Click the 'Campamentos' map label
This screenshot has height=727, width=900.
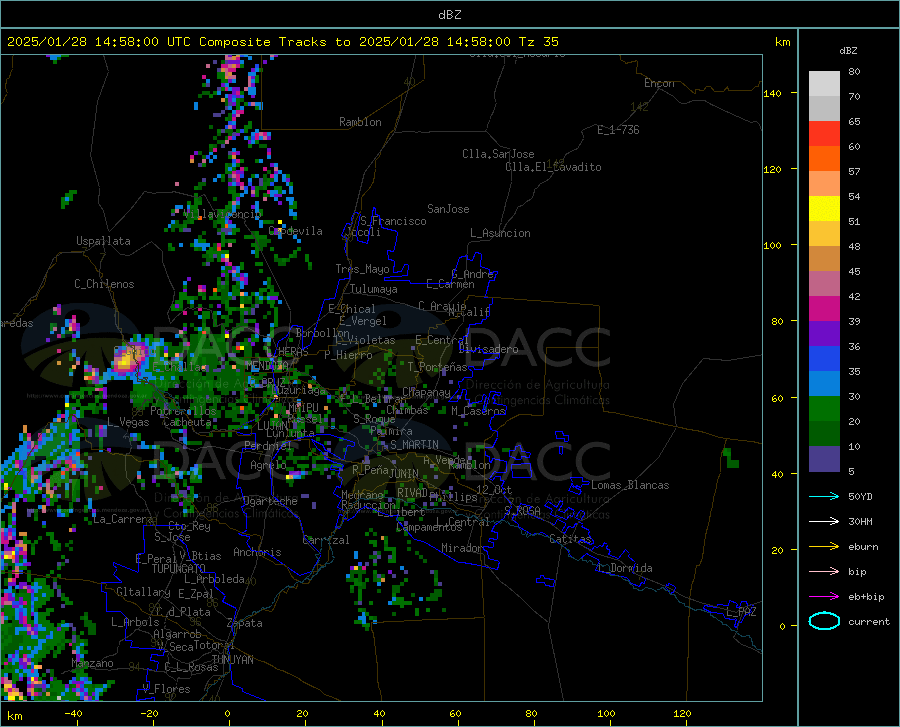pyautogui.click(x=429, y=526)
